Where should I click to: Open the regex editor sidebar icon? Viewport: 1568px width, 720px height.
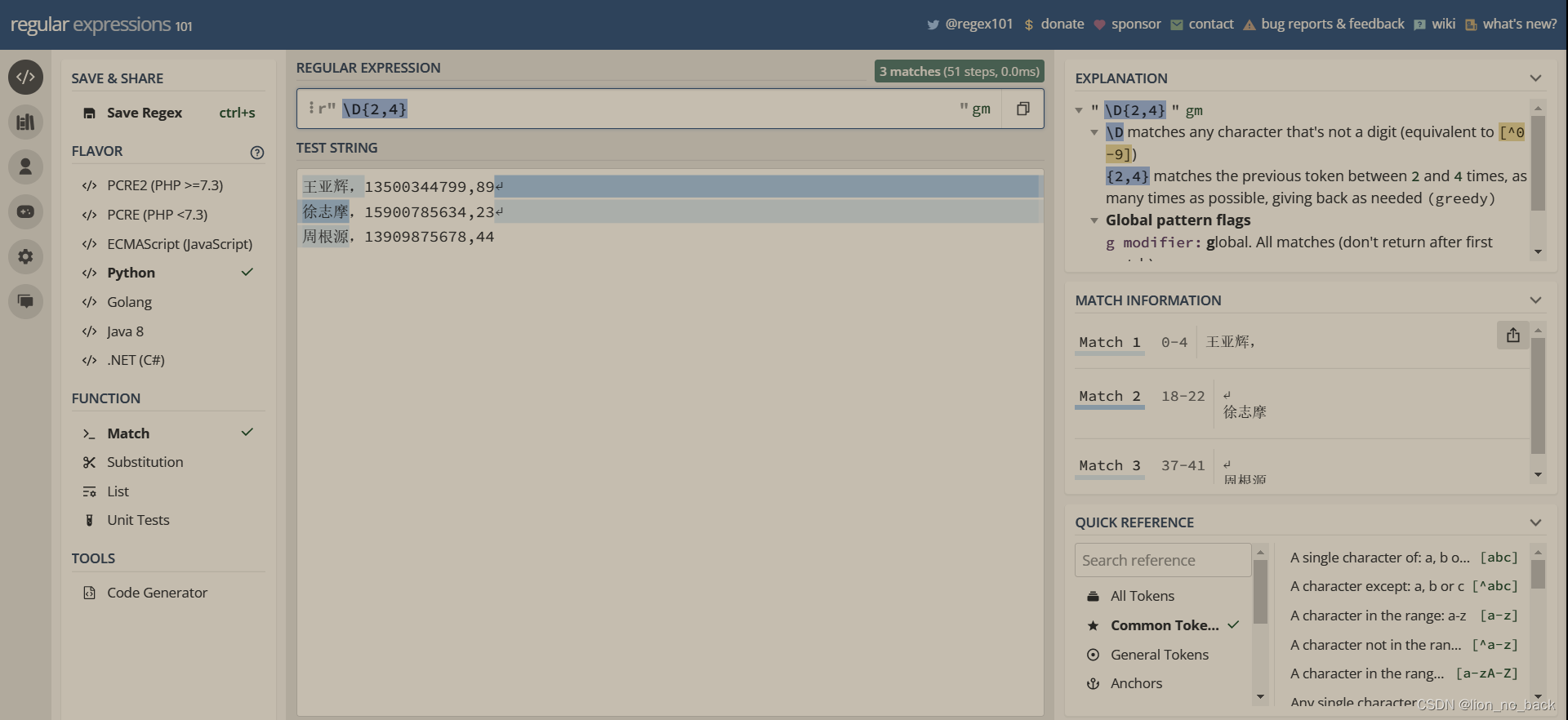pyautogui.click(x=25, y=78)
